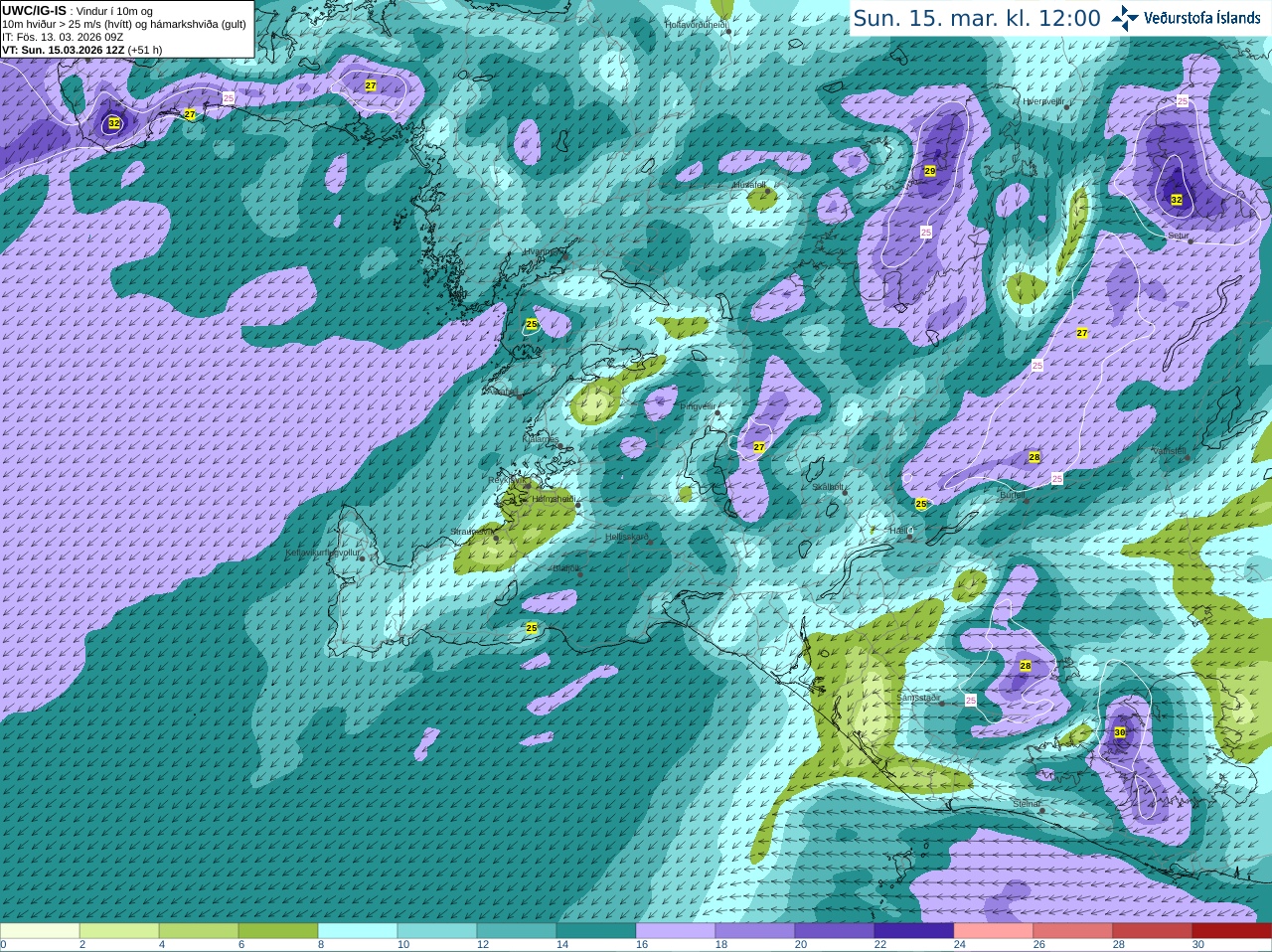Click the Keflavíkurflugvöllur station label

pos(323,552)
